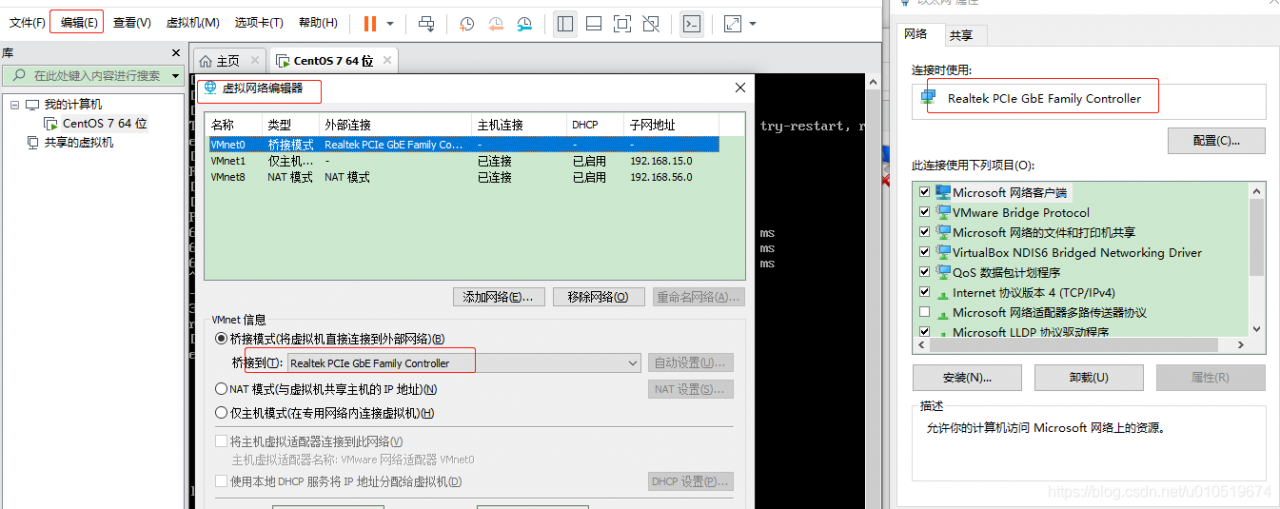Screen dimensions: 1280x509
Task: Open the 帮助(H) menu
Action: tap(318, 22)
